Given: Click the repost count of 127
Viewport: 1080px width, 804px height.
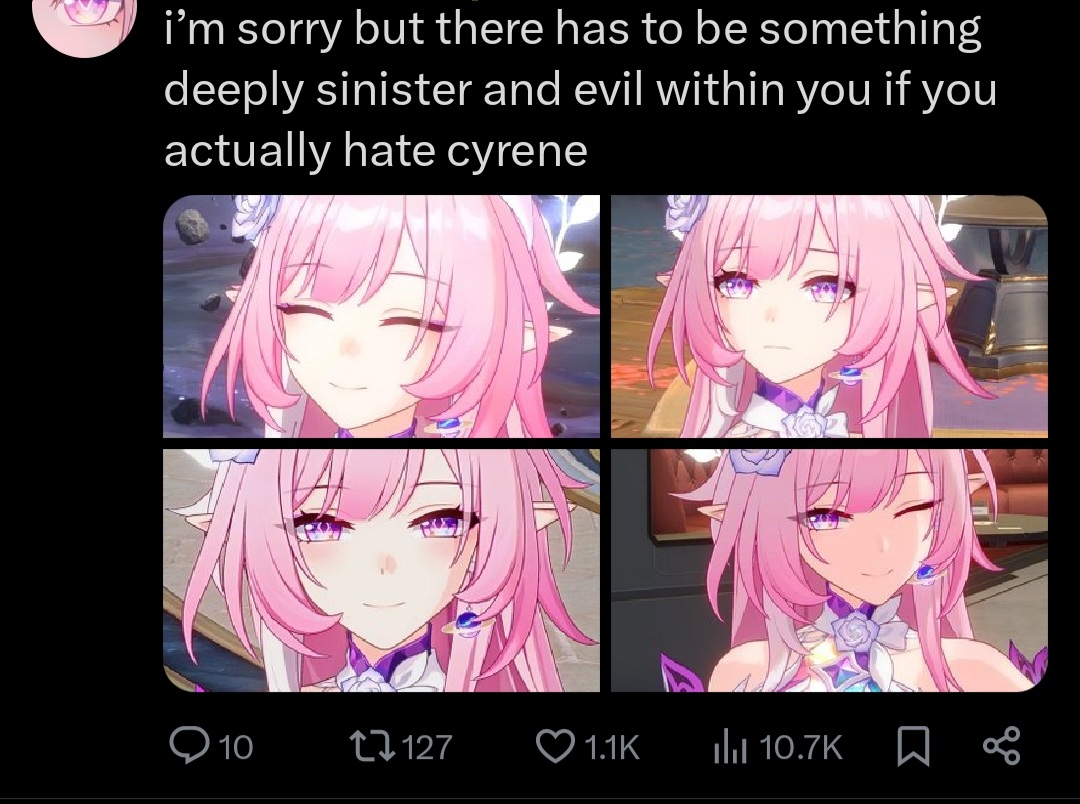Looking at the screenshot, I should click(426, 748).
